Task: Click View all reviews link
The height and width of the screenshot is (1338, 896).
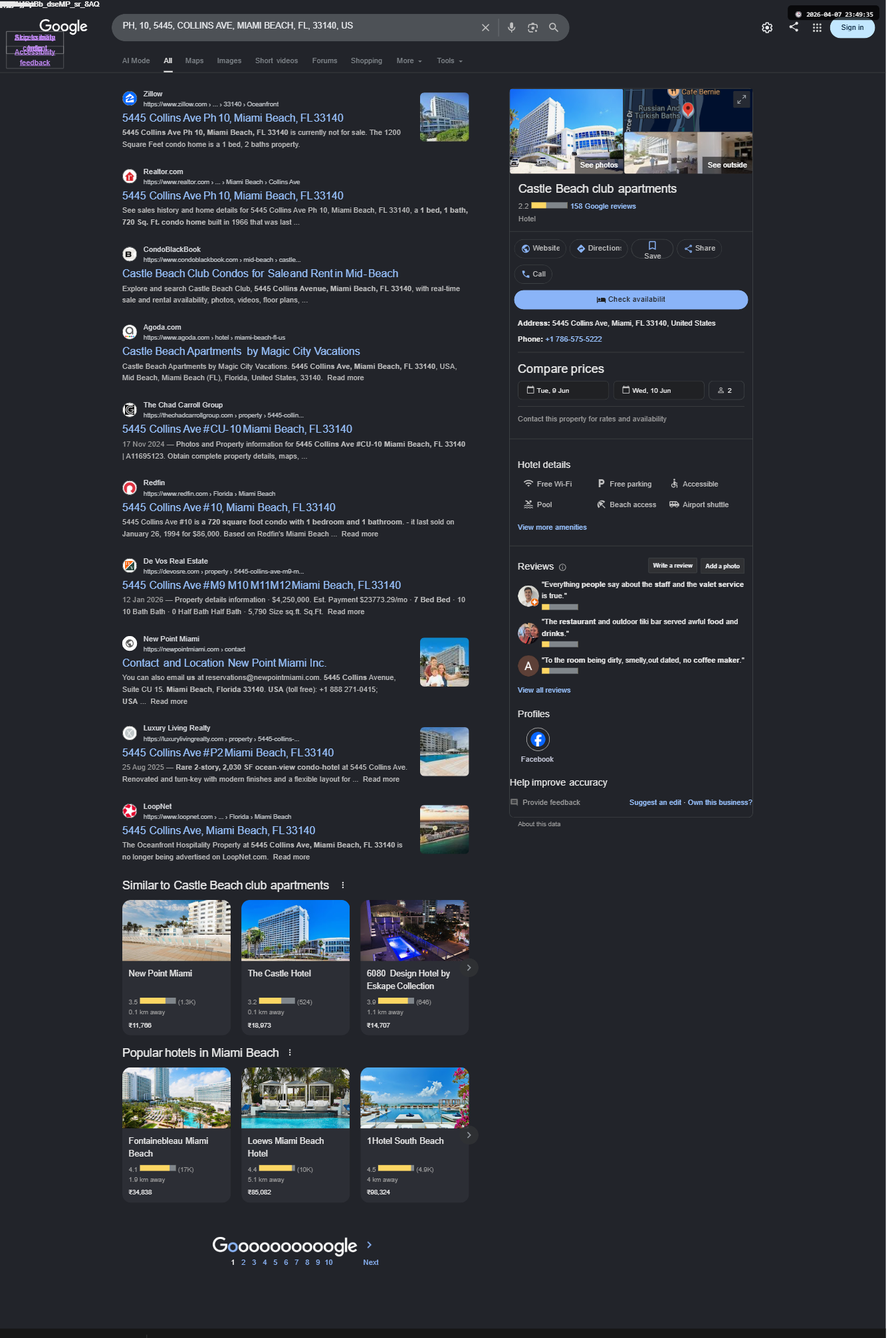Action: [x=544, y=691]
